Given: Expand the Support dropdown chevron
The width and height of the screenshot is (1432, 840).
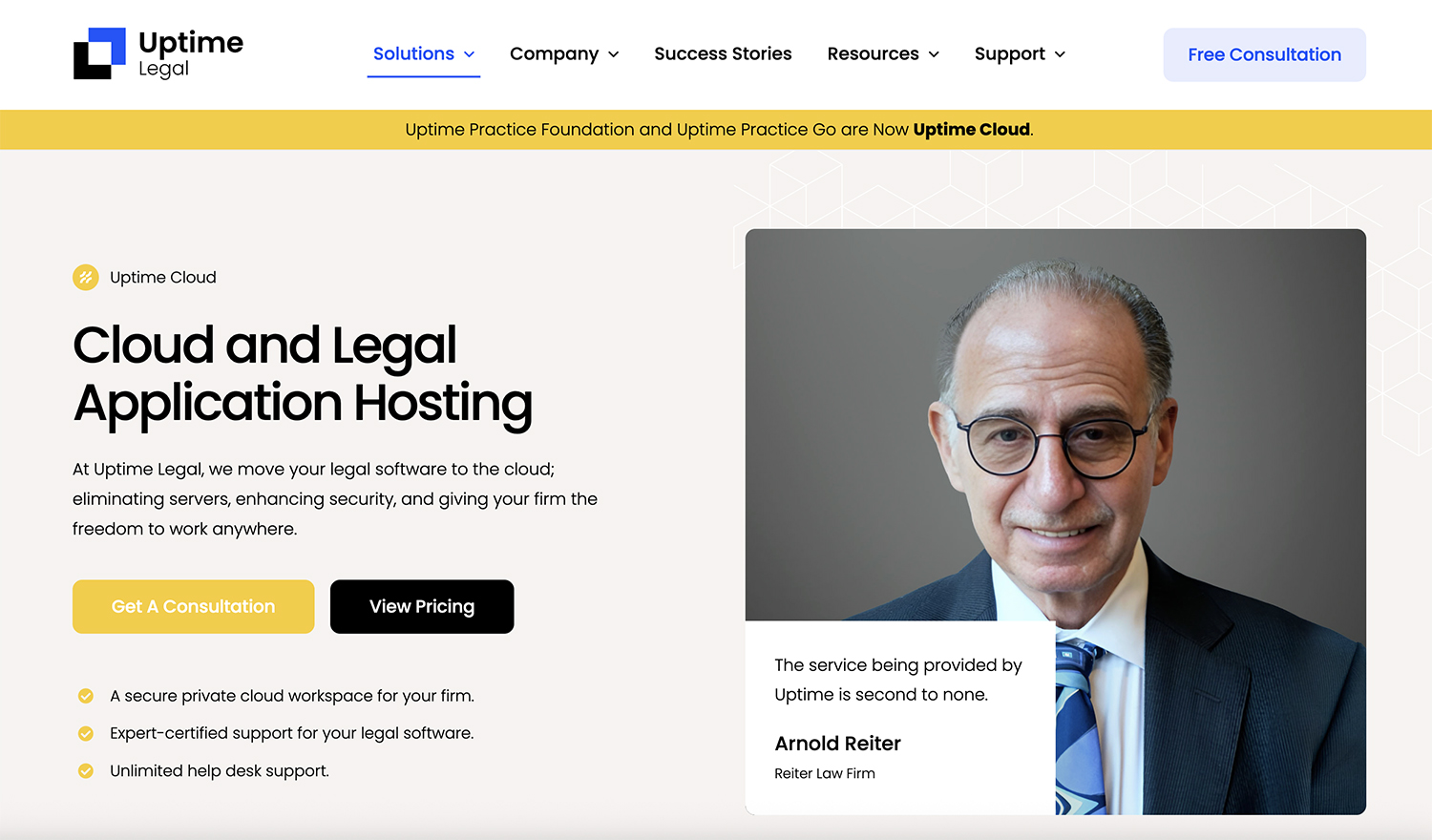Looking at the screenshot, I should coord(1060,54).
